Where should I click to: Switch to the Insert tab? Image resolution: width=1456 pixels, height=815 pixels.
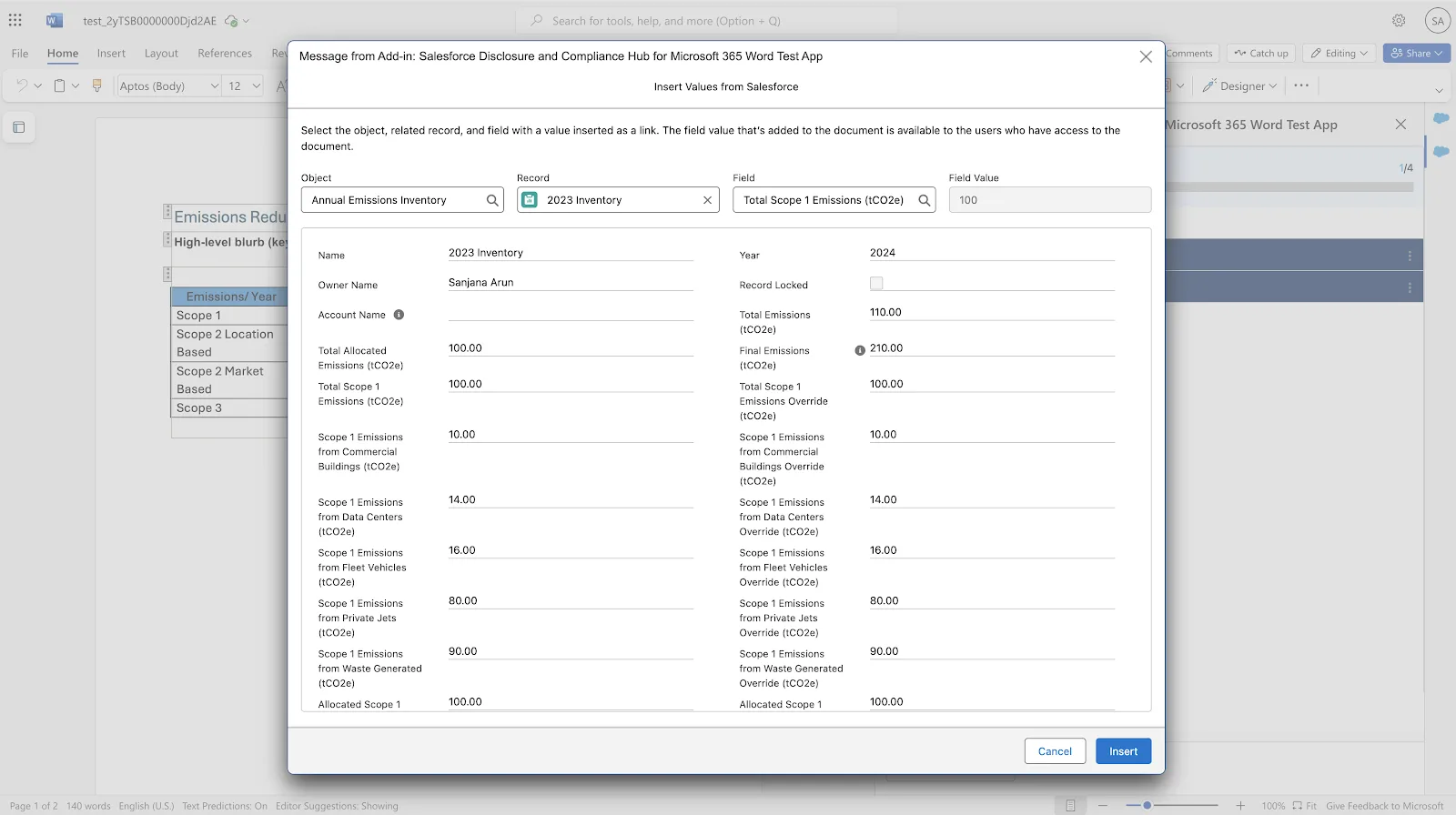click(x=111, y=53)
